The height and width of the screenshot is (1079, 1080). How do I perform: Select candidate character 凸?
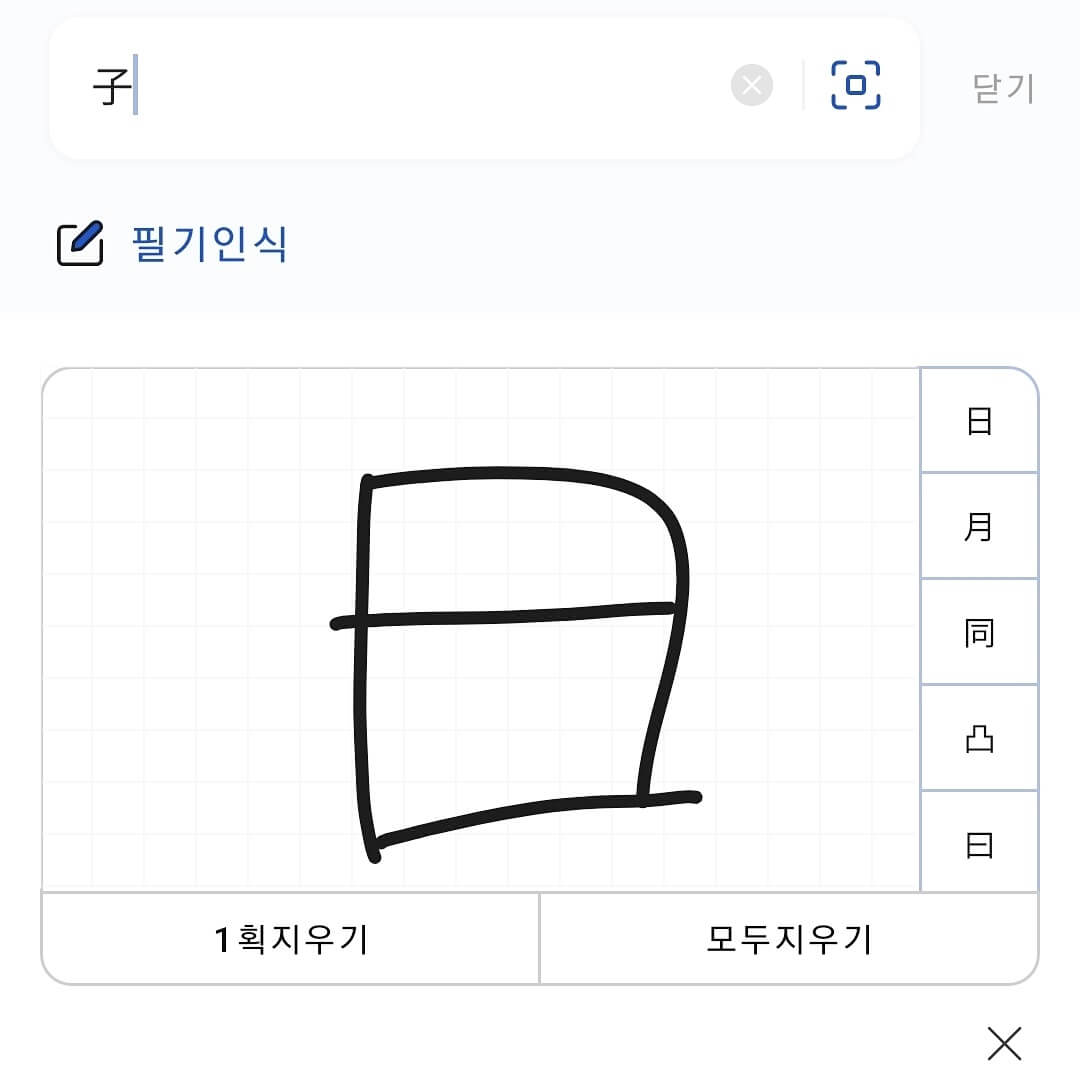point(978,737)
